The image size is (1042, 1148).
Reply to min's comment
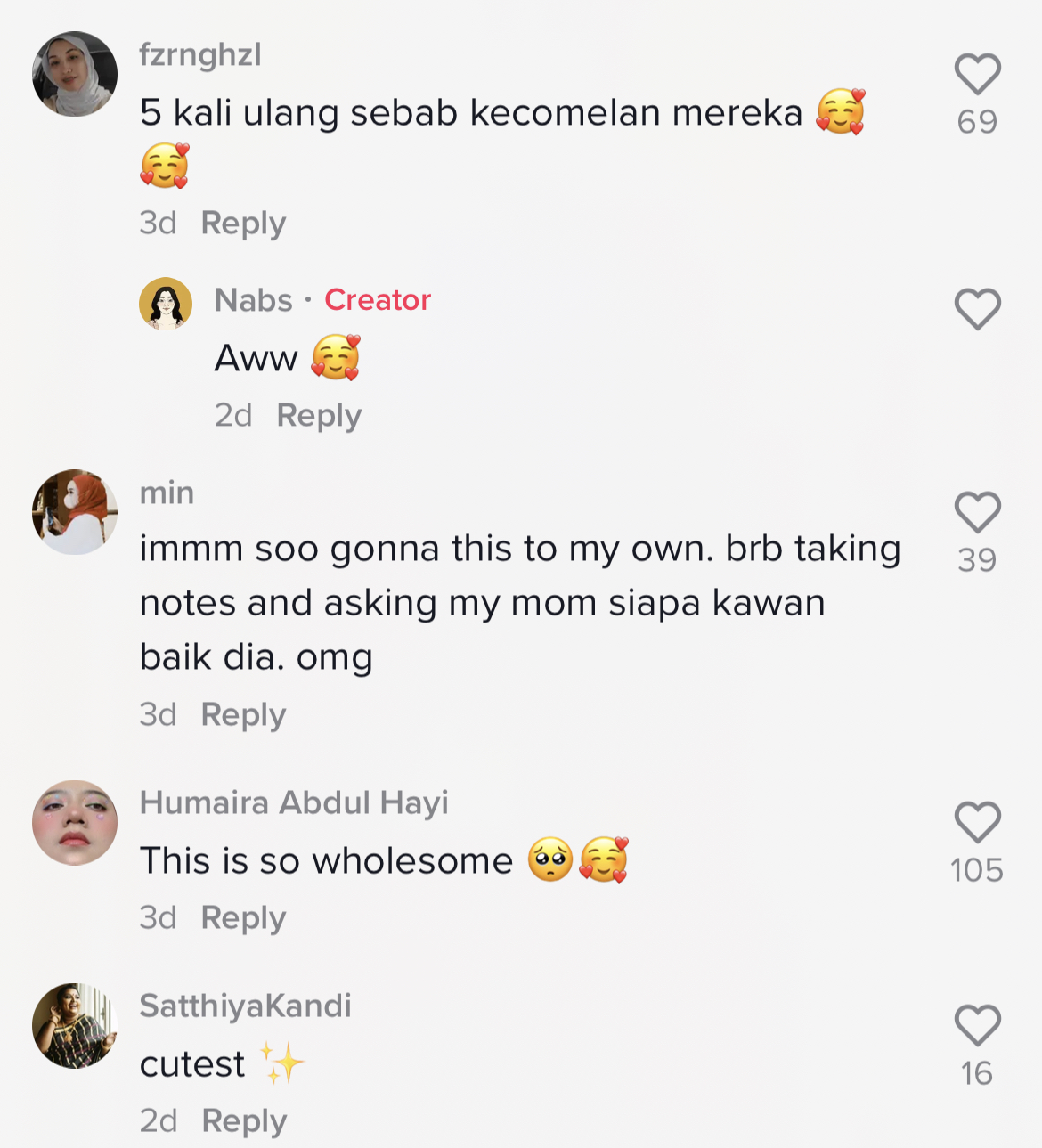tap(243, 714)
